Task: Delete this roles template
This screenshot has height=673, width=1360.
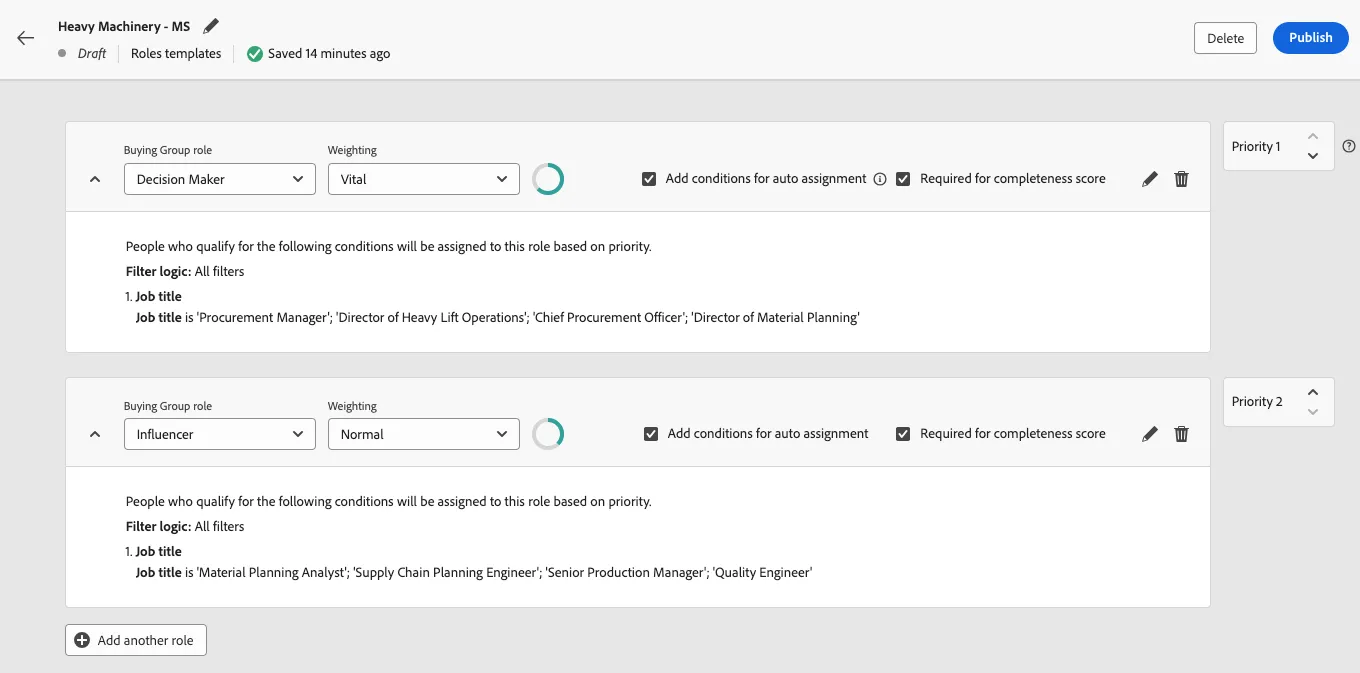Action: tap(1225, 38)
